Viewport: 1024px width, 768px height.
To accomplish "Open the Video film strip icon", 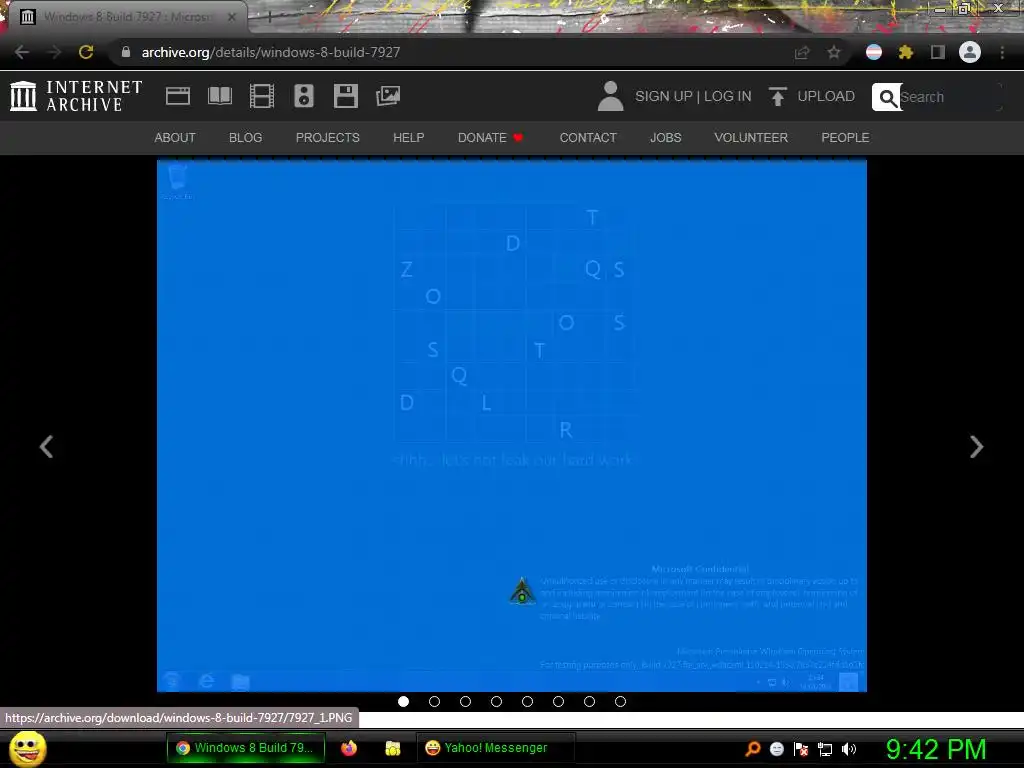I will click(x=262, y=96).
